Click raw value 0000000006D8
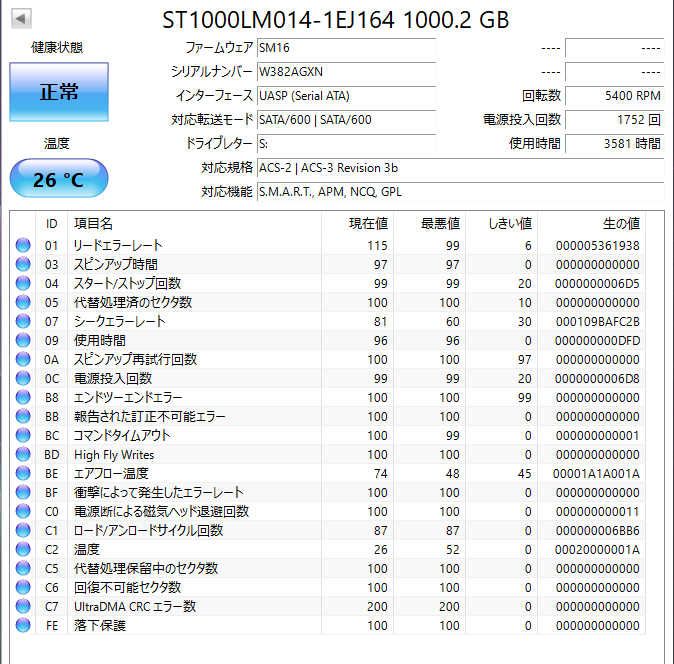The image size is (674, 664). 597,379
